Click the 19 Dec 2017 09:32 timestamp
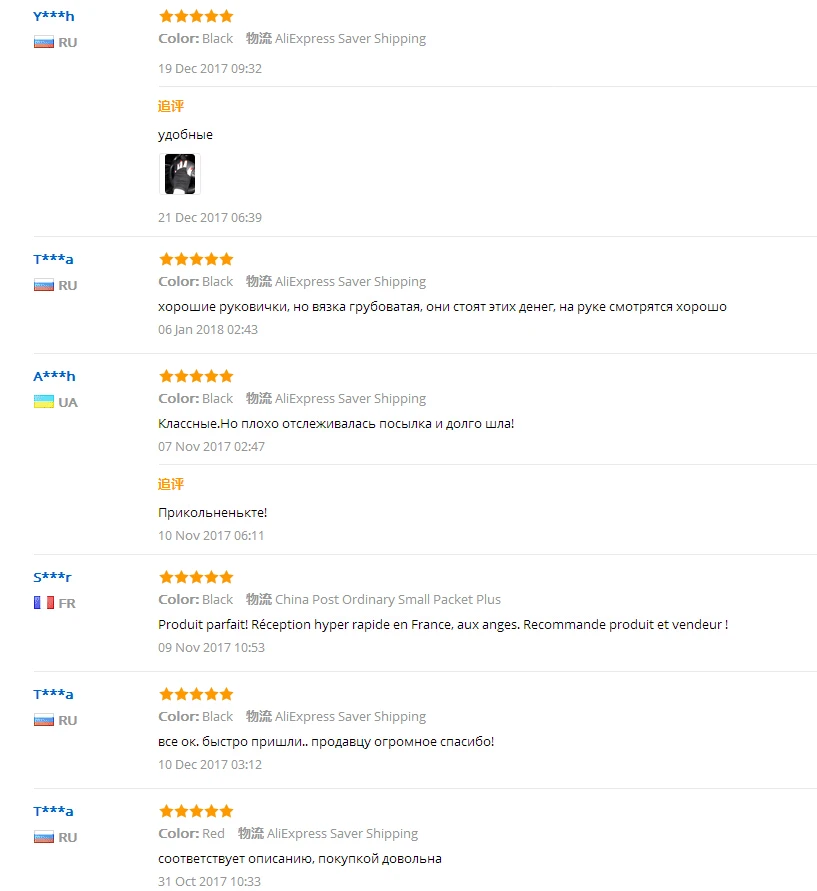 tap(210, 68)
